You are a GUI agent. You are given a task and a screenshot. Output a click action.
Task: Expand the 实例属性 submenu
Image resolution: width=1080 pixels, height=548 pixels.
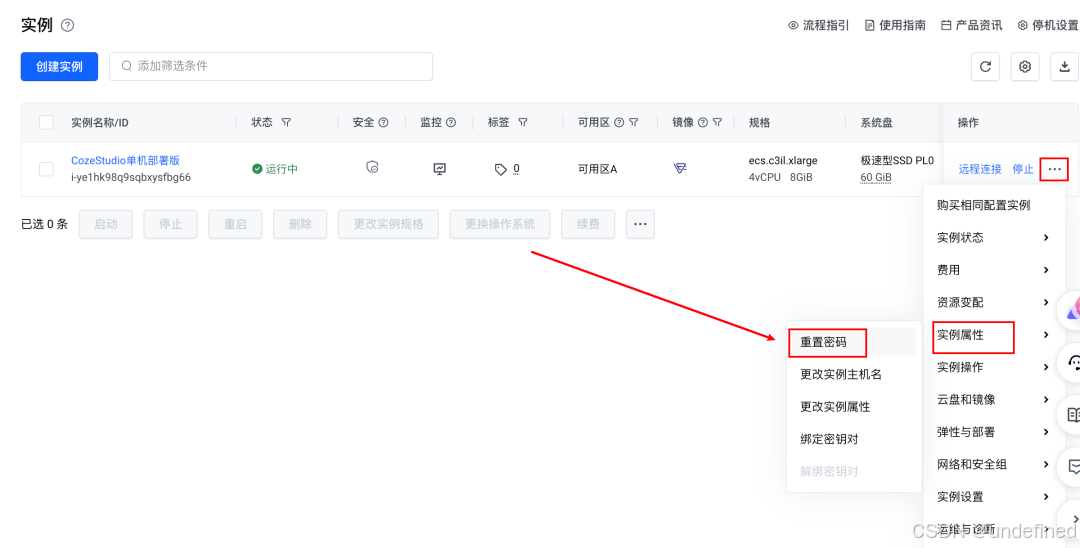click(x=992, y=335)
